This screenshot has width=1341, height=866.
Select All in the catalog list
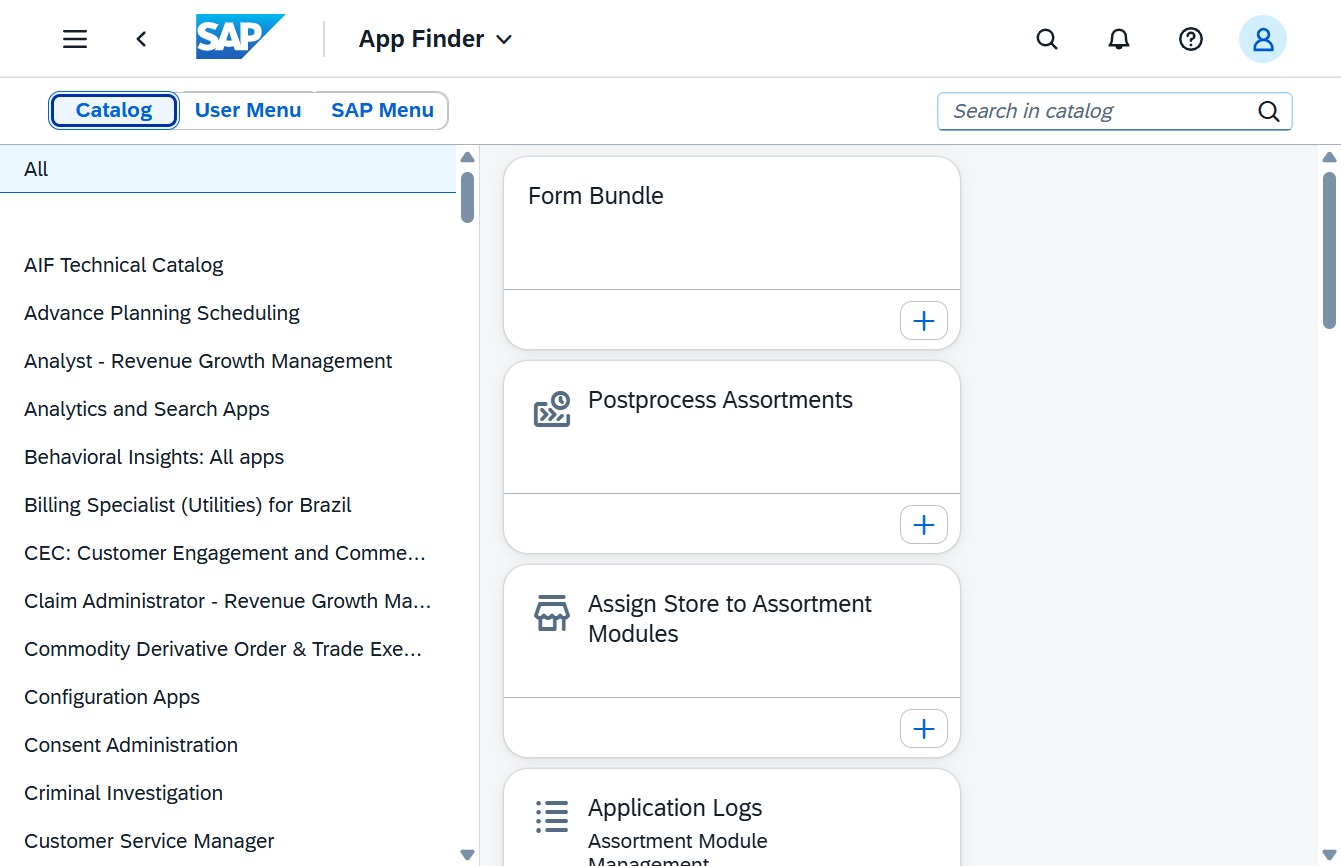[228, 169]
